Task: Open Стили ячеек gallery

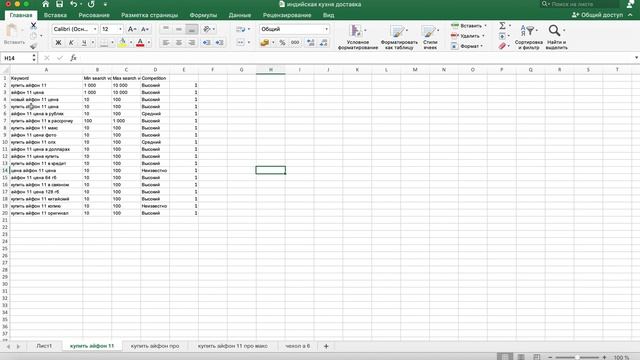Action: tap(430, 37)
